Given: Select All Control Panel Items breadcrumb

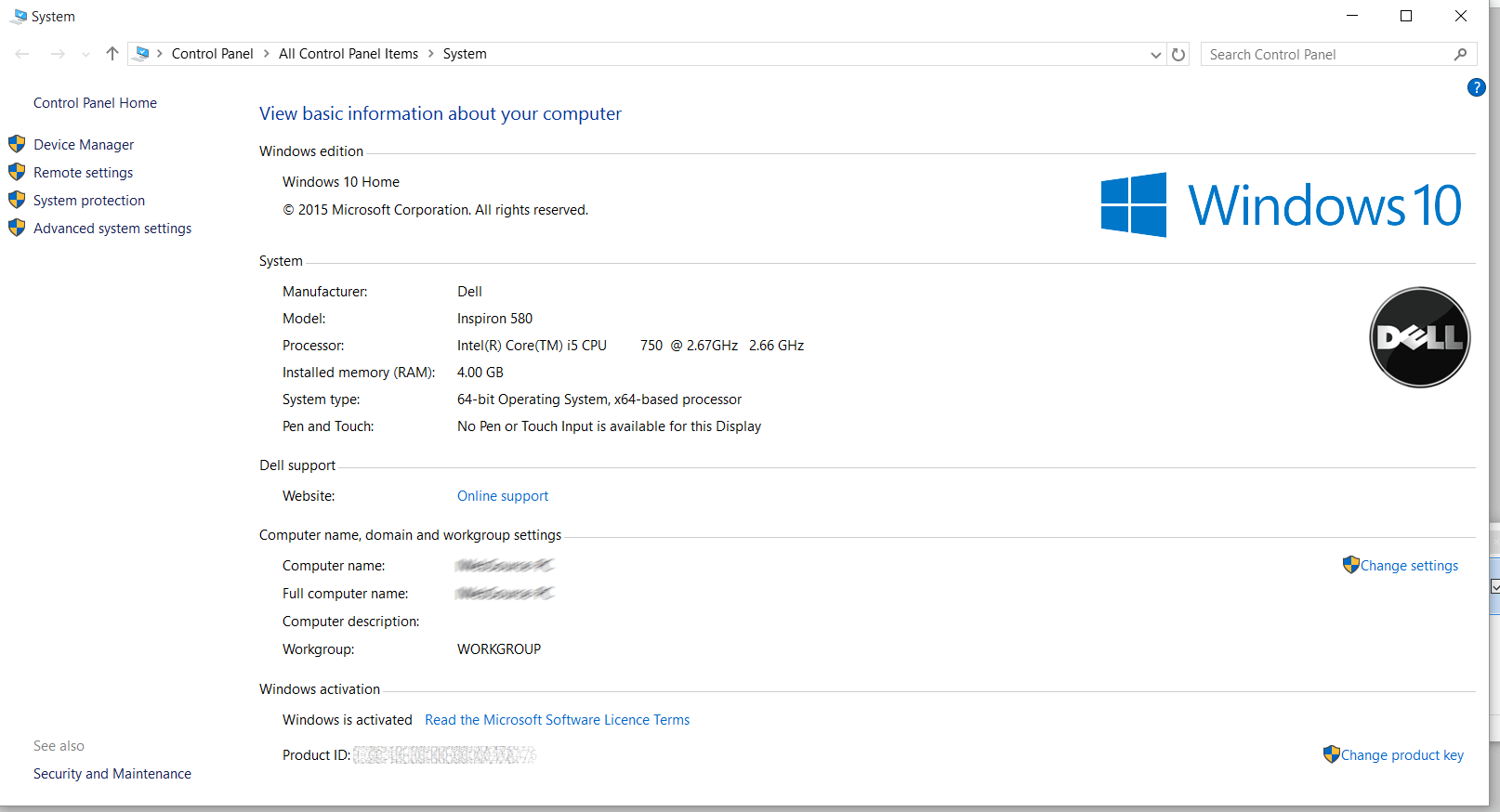Looking at the screenshot, I should click(349, 54).
